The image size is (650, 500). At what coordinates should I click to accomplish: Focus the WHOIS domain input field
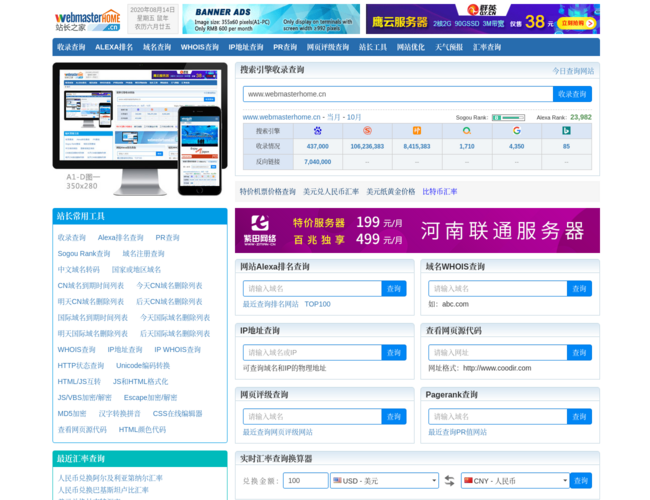(497, 289)
